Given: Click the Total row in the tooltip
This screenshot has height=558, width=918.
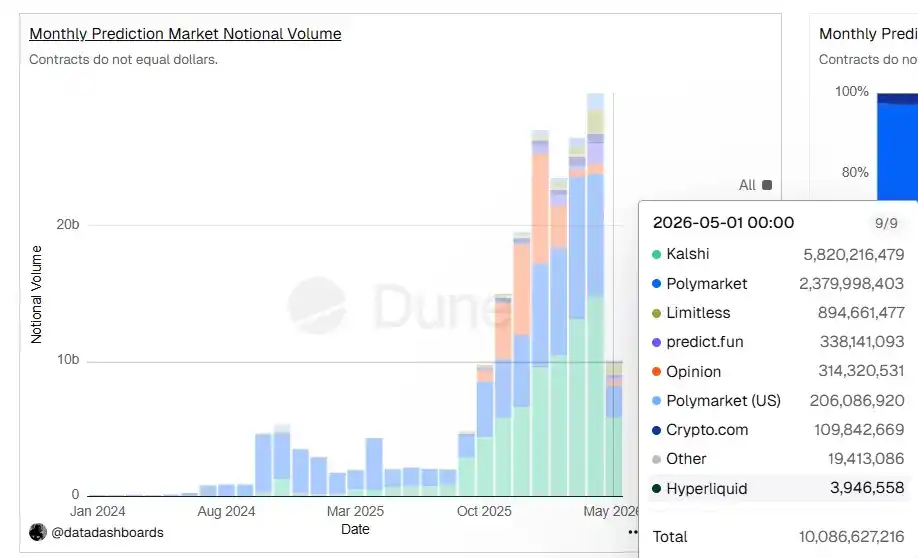Looking at the screenshot, I should click(779, 536).
